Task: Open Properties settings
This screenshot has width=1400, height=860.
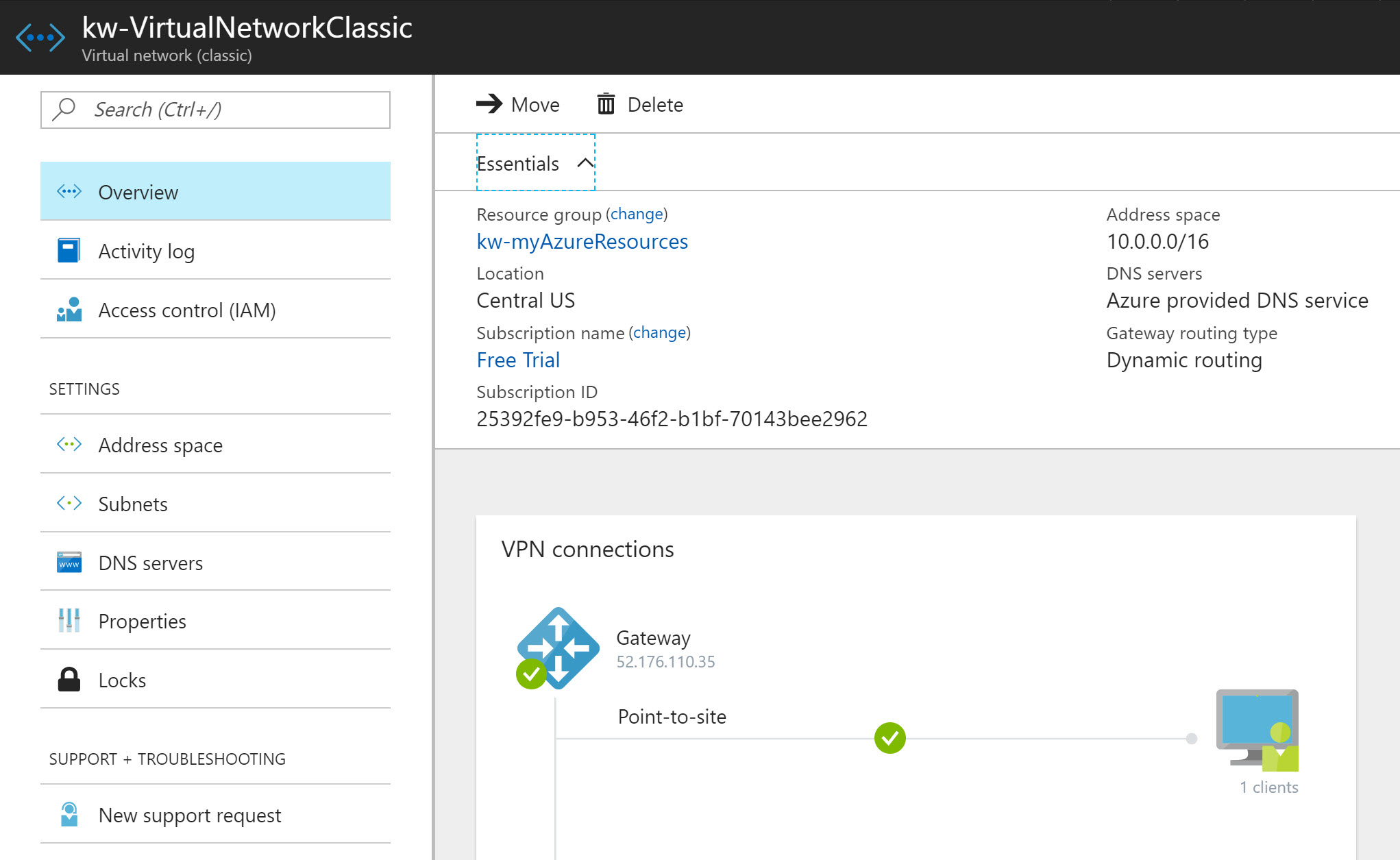Action: (215, 621)
